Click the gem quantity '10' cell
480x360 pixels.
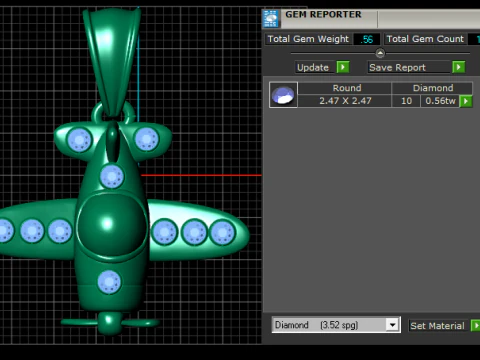(406, 101)
